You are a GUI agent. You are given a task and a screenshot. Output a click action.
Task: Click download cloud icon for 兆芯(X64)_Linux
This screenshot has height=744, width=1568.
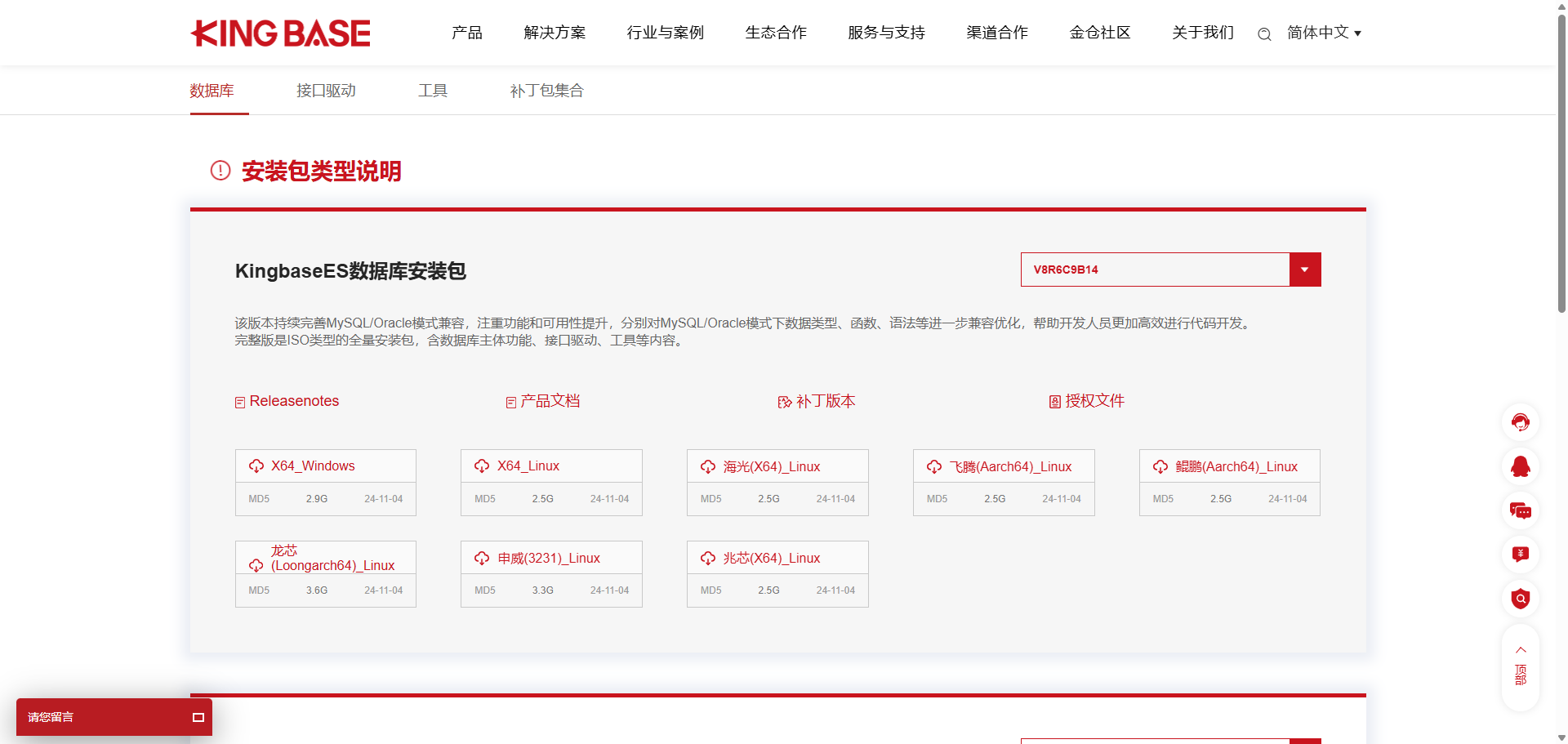click(x=708, y=559)
